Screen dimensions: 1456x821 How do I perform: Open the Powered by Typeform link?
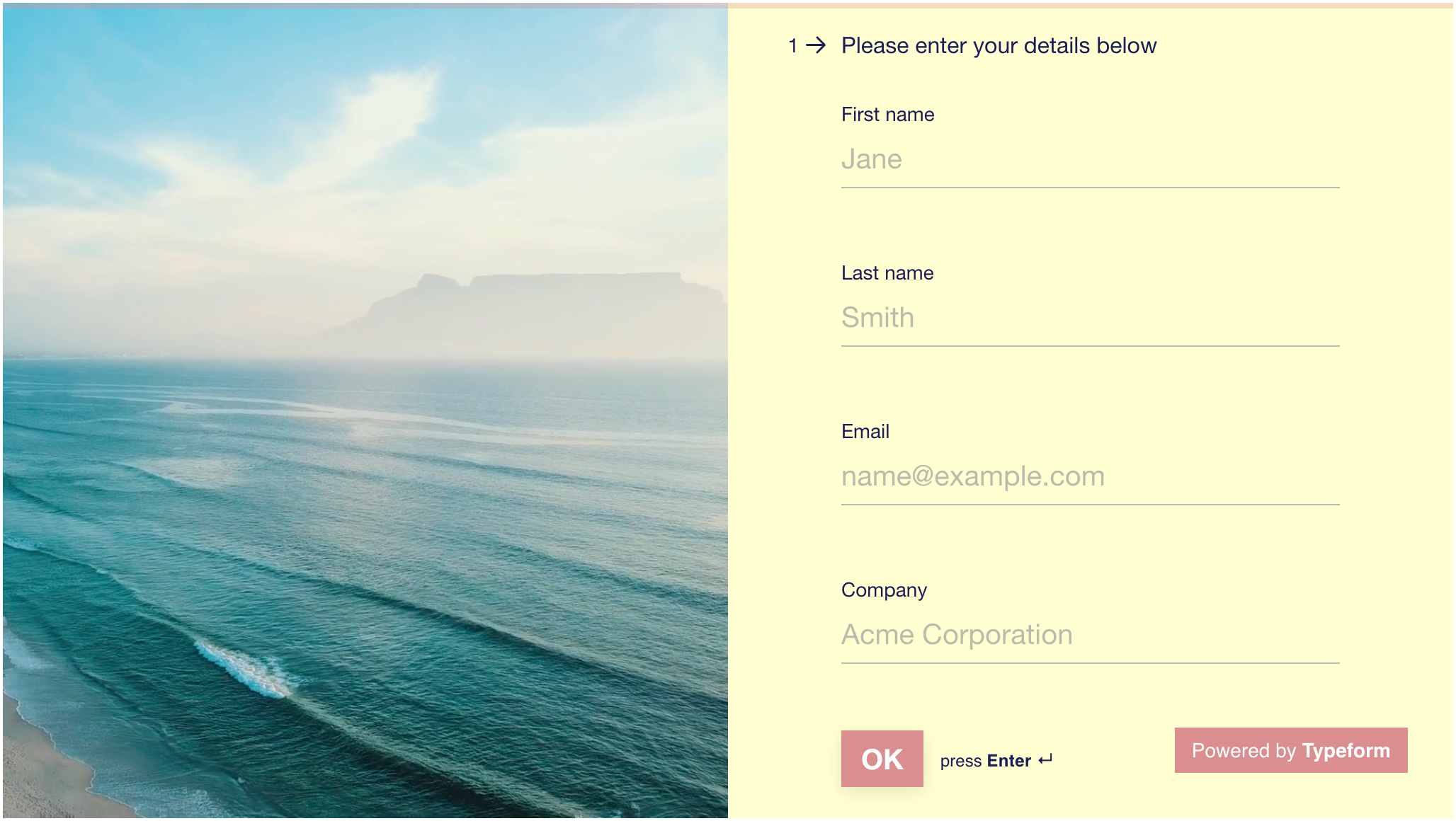[x=1290, y=750]
